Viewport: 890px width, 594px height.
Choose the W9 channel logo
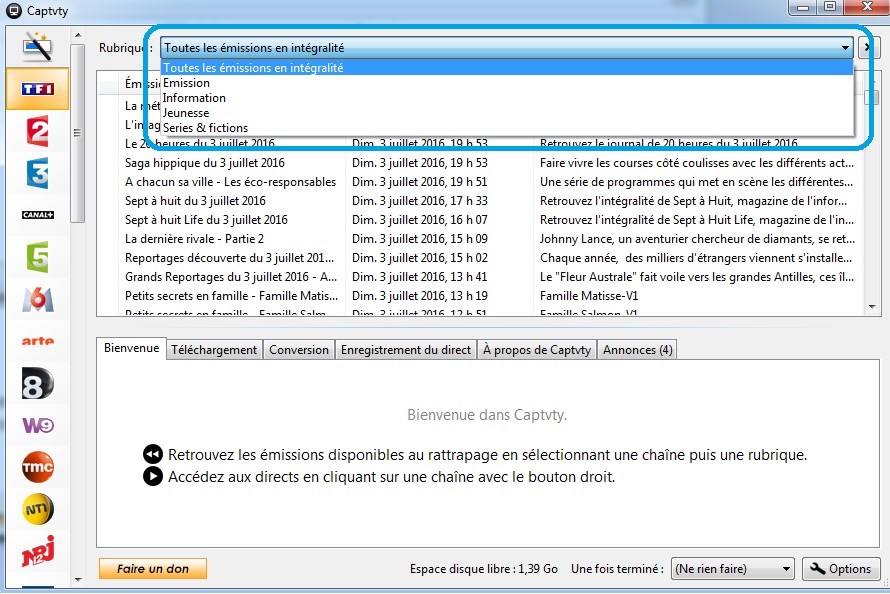37,425
